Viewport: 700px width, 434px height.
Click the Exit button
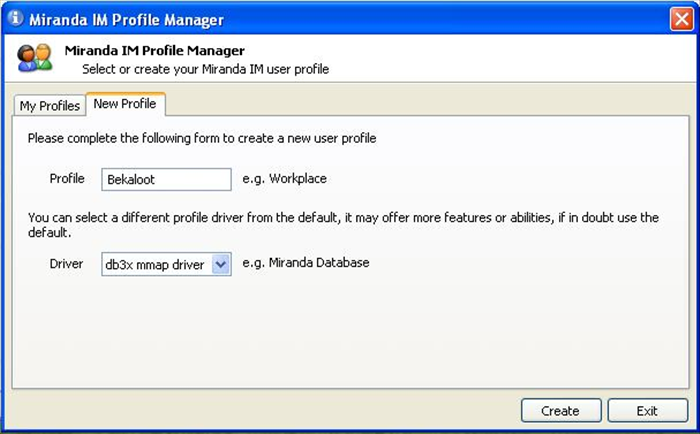tap(647, 410)
